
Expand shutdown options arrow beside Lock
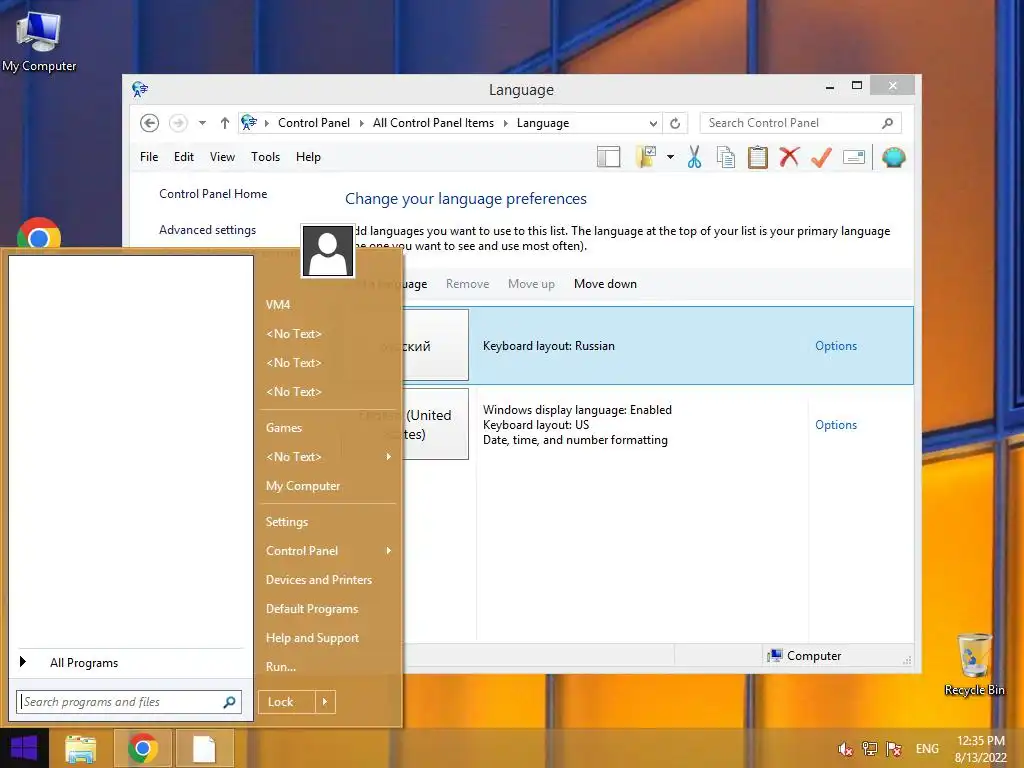point(325,702)
